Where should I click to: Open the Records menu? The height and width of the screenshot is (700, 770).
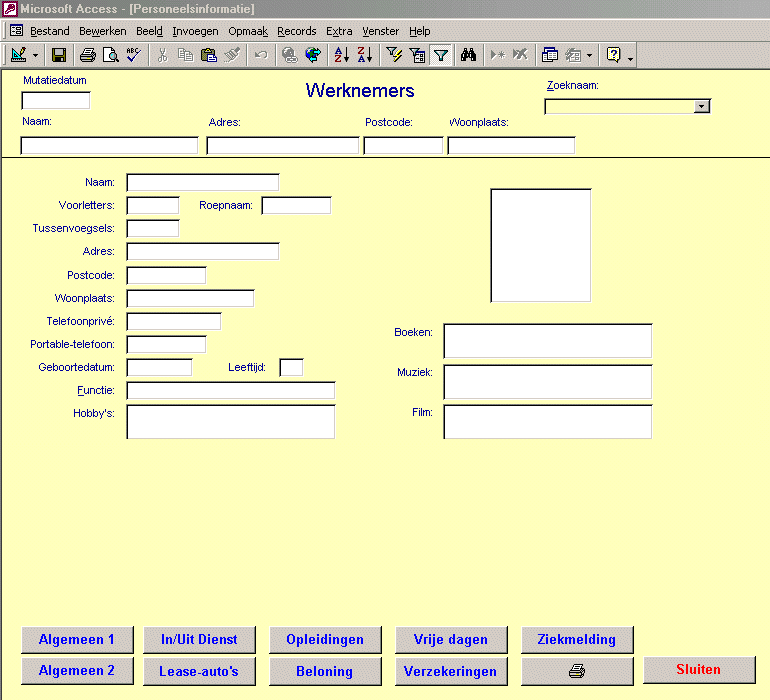click(297, 31)
